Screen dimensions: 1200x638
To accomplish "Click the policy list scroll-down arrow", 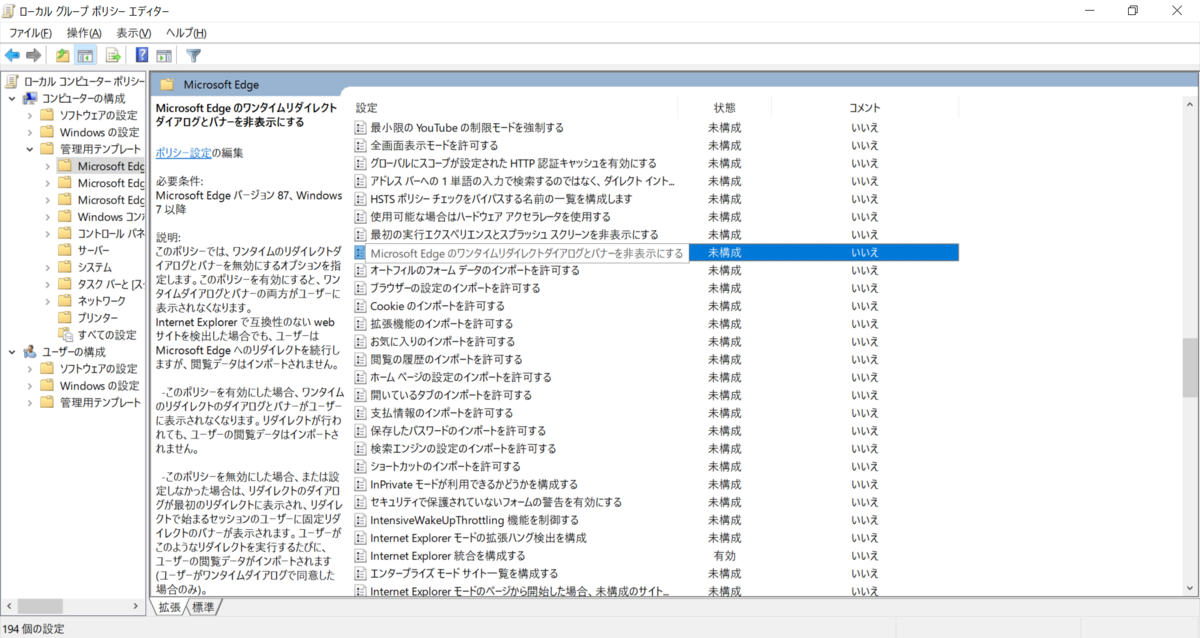I will point(1189,588).
